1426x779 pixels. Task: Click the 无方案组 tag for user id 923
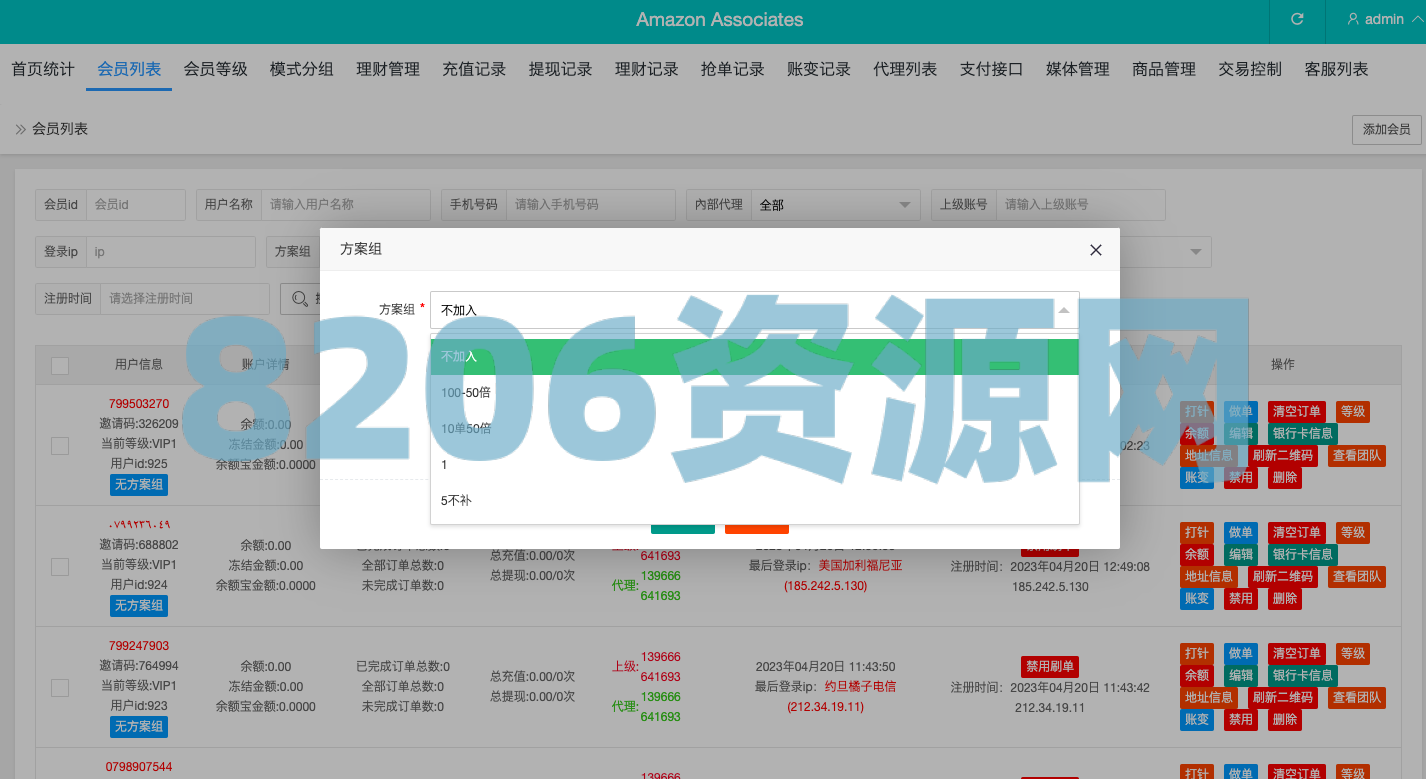tap(138, 726)
